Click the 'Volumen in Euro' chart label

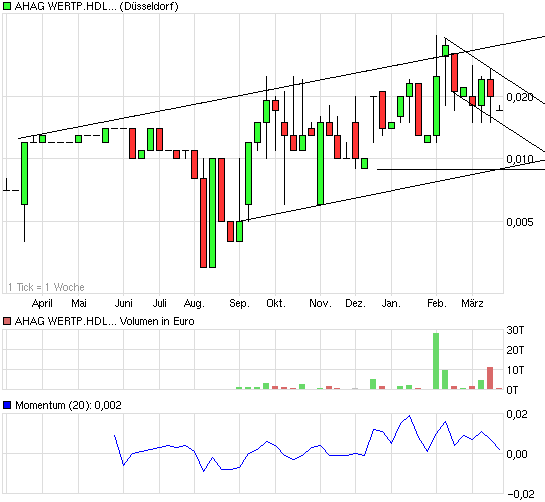[157, 321]
